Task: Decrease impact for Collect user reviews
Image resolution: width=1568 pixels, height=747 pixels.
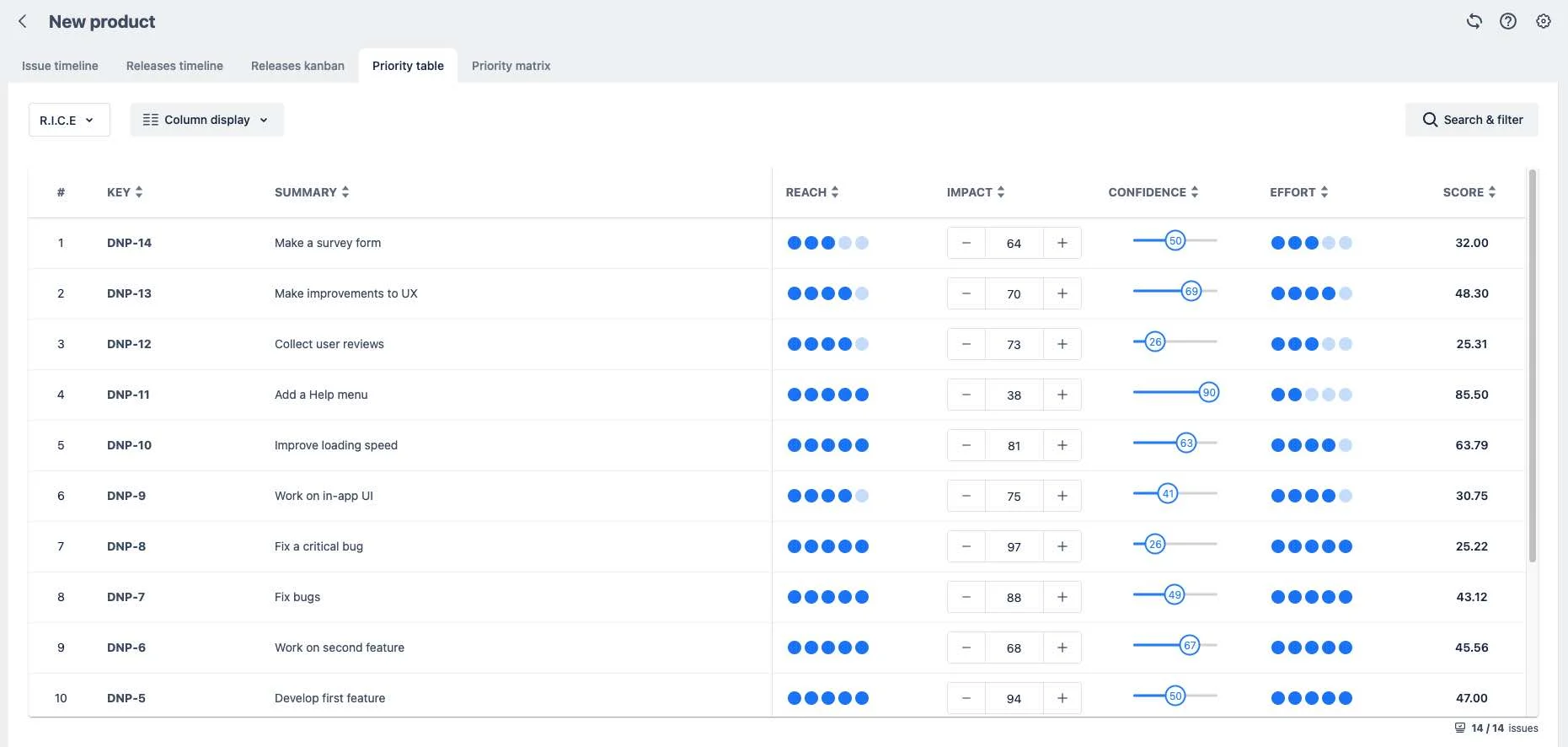Action: click(966, 344)
